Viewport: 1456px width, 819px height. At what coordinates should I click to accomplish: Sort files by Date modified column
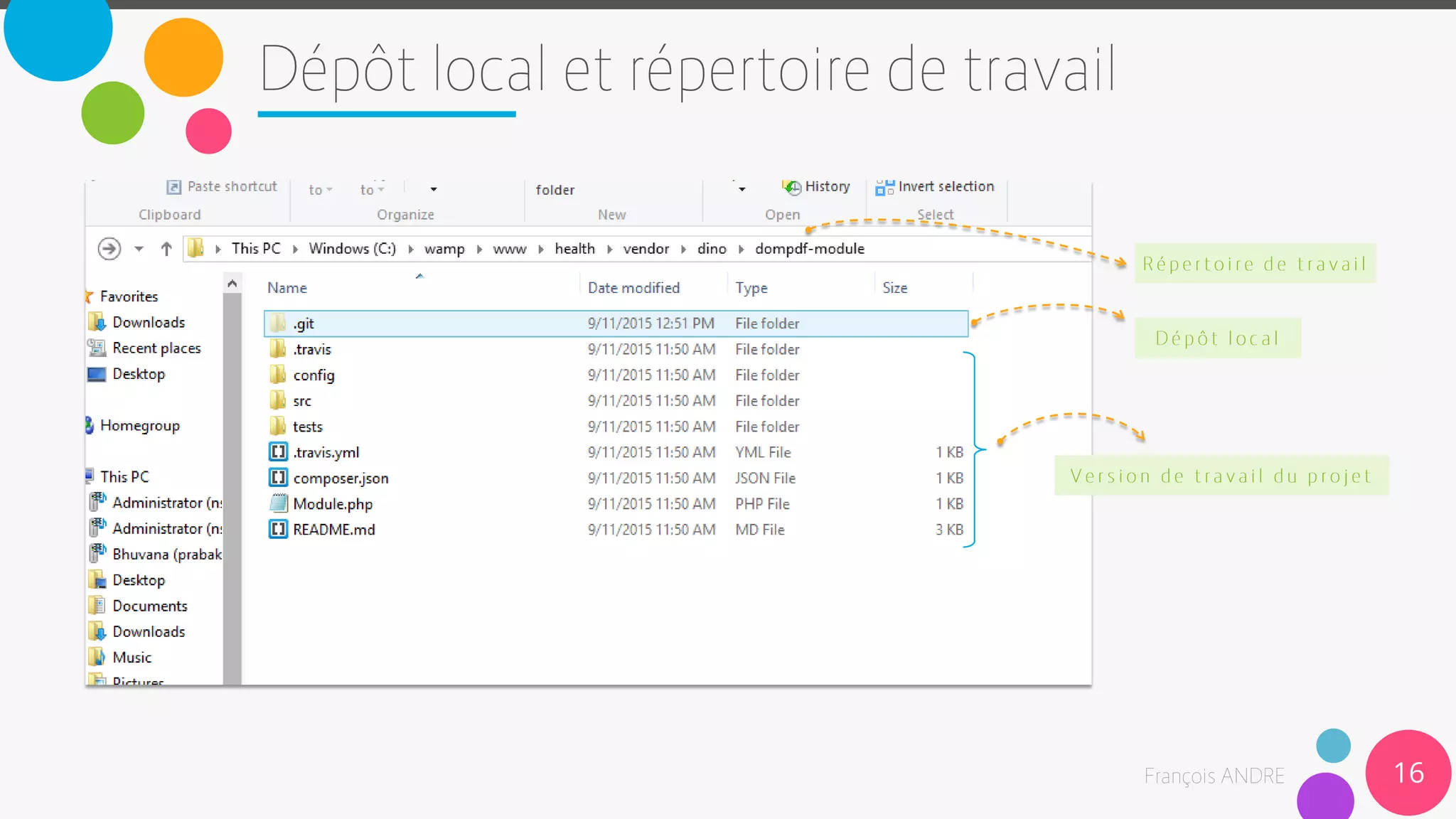[633, 288]
